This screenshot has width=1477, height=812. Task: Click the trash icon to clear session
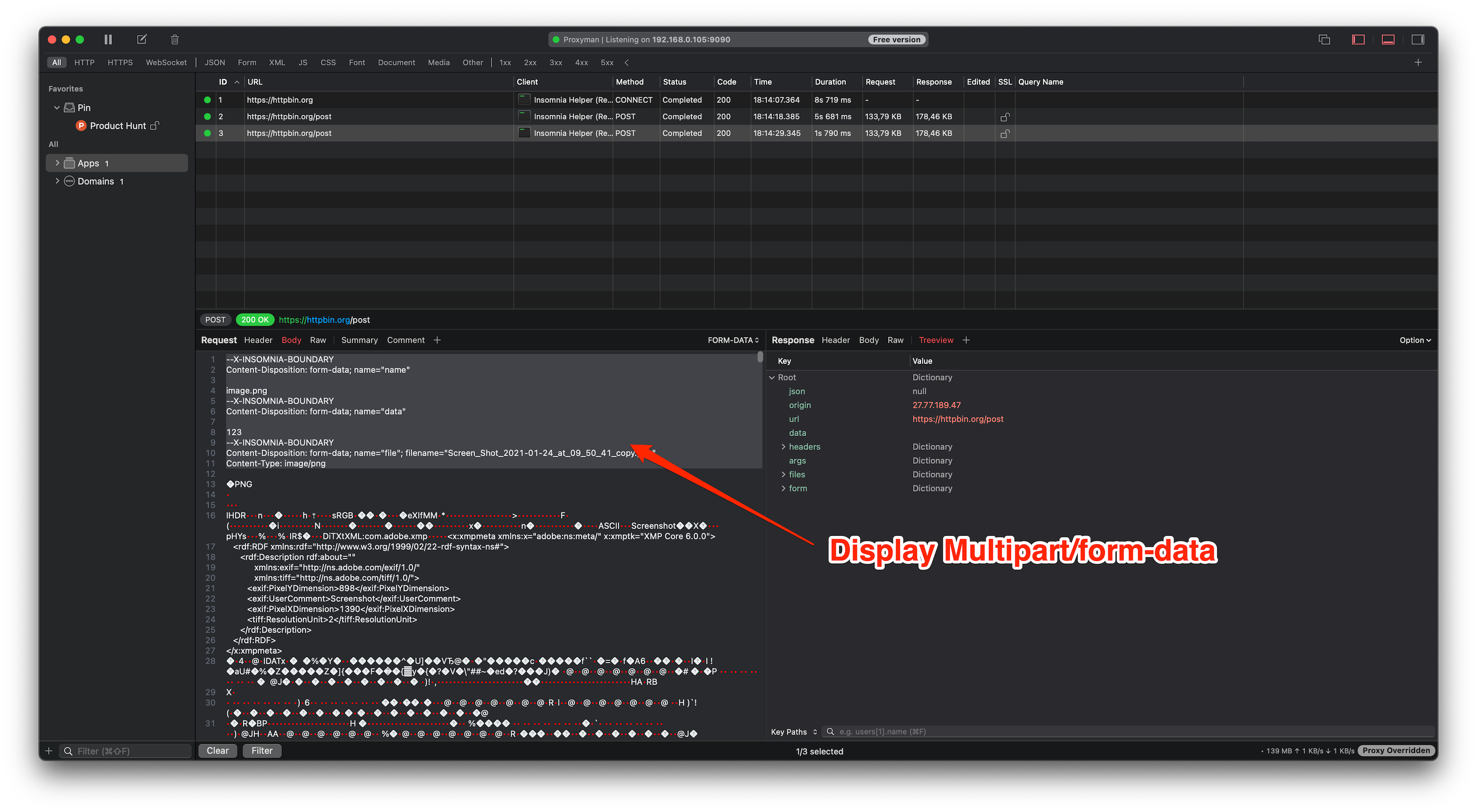tap(175, 40)
